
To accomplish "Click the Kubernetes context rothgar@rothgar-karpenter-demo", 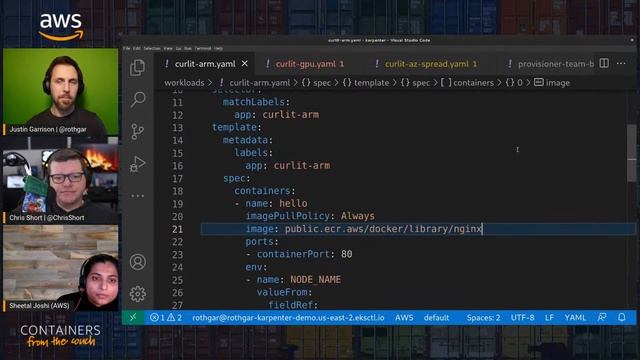I will point(288,317).
